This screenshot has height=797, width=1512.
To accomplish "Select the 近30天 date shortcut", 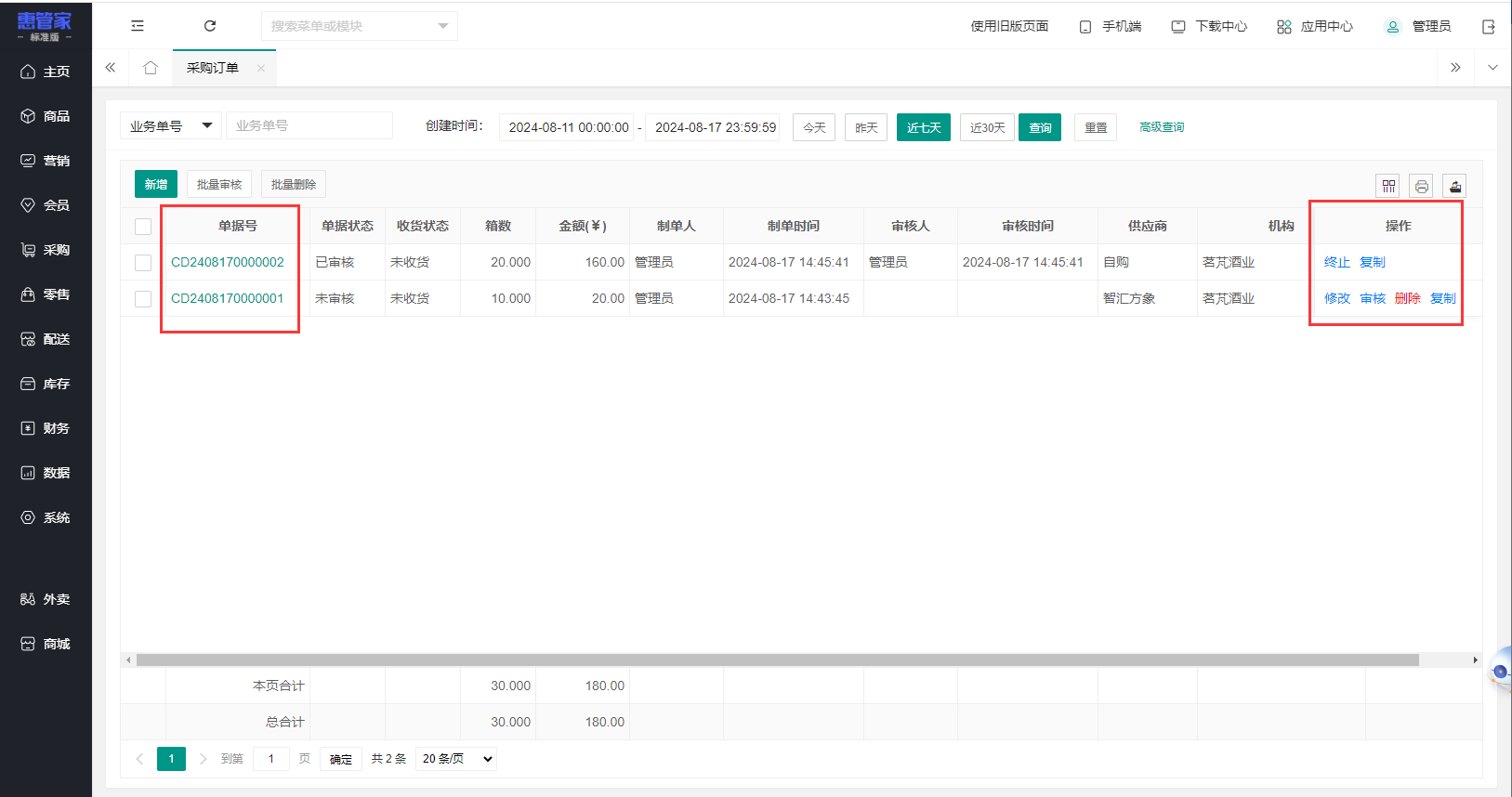I will (987, 127).
